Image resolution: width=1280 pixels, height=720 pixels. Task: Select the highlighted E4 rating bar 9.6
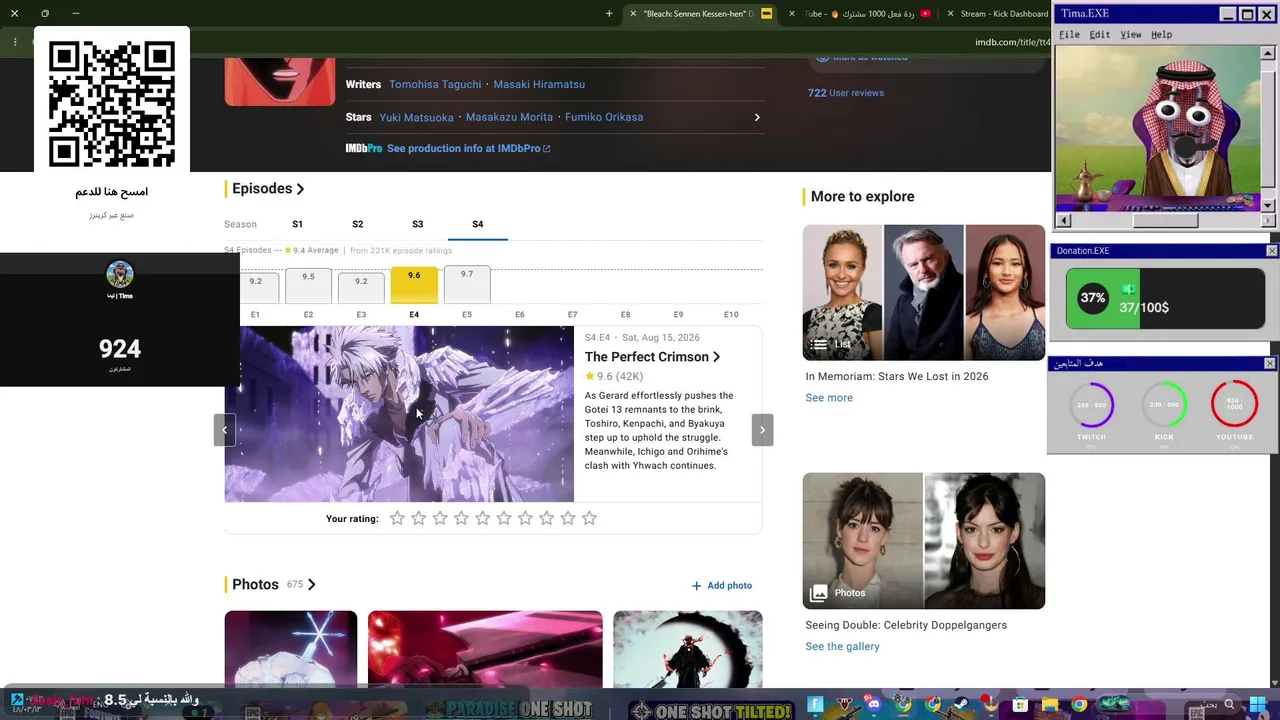tap(414, 285)
